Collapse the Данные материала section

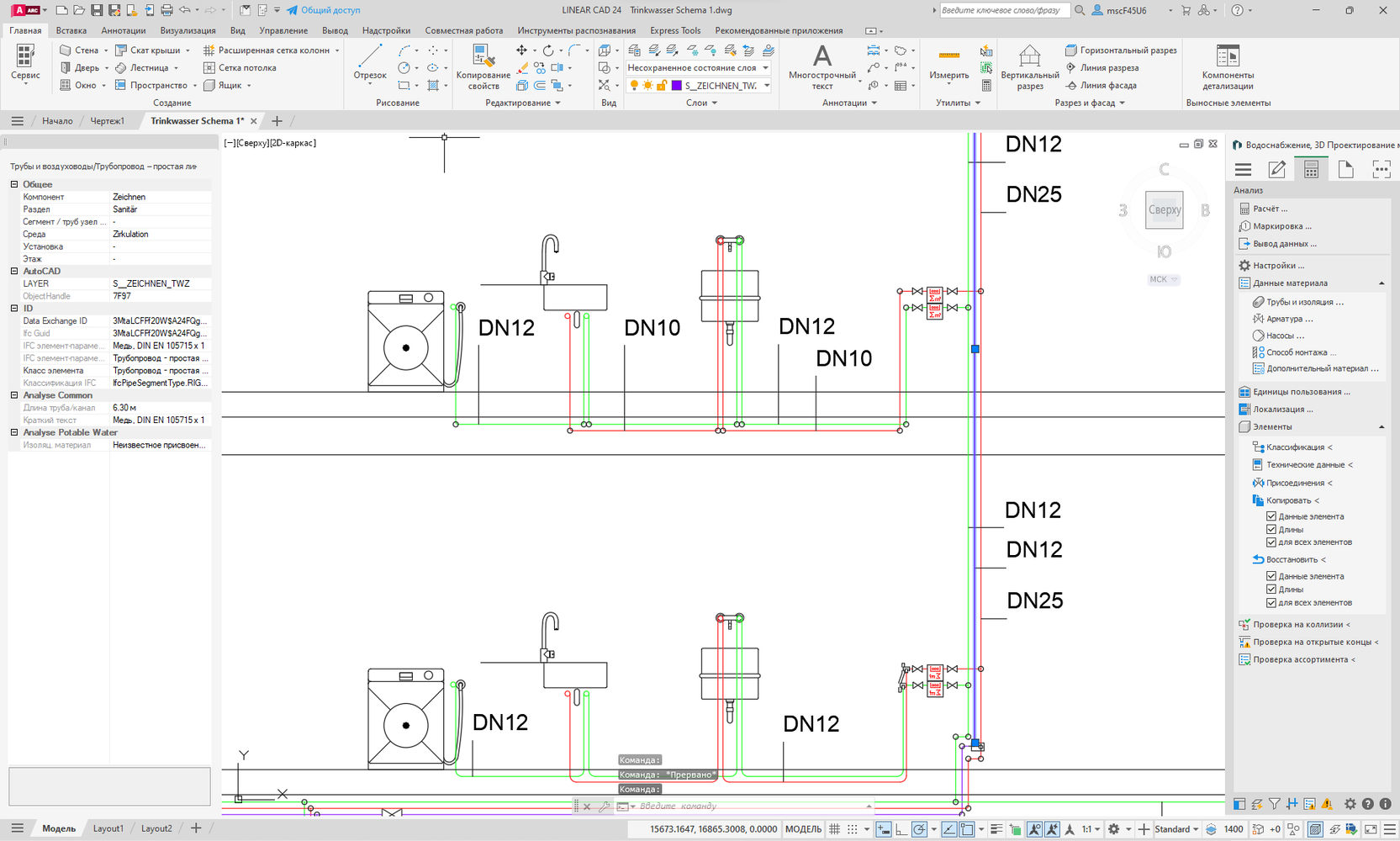(x=1381, y=283)
